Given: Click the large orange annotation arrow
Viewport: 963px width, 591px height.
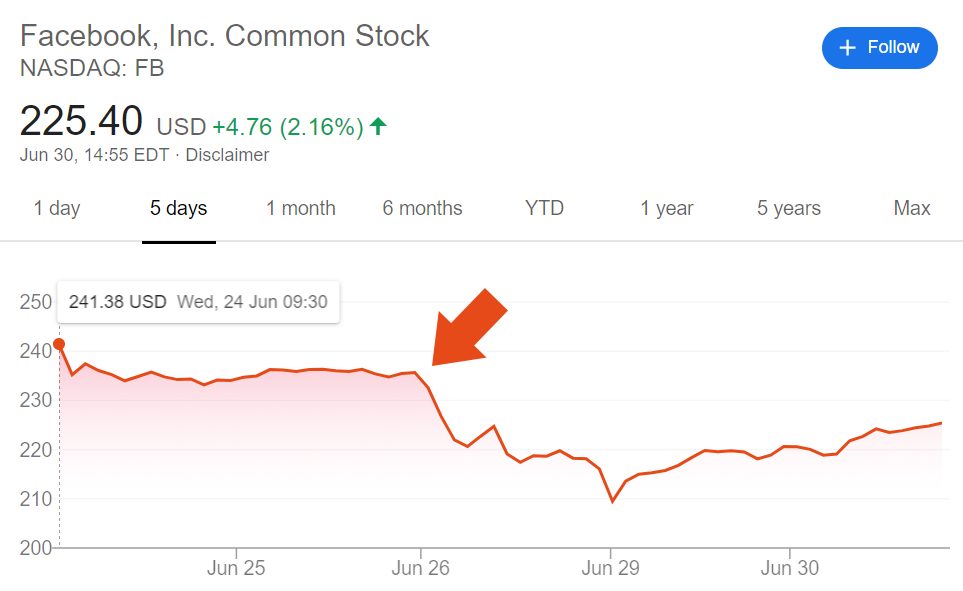Looking at the screenshot, I should [469, 327].
